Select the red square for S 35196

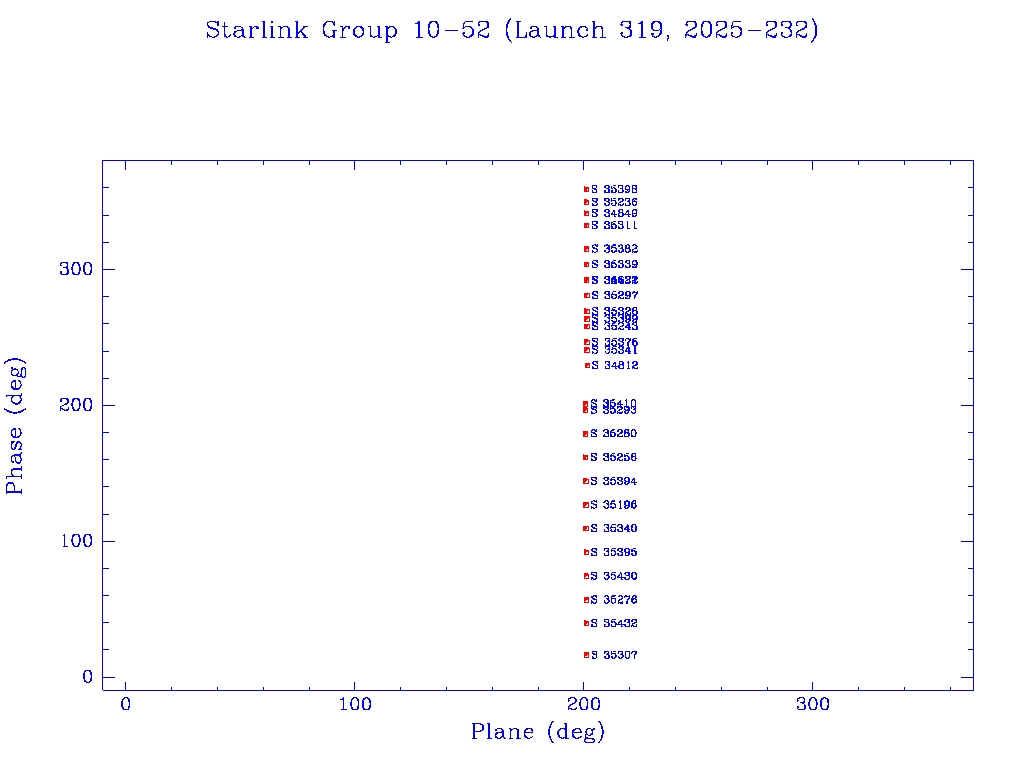[586, 505]
